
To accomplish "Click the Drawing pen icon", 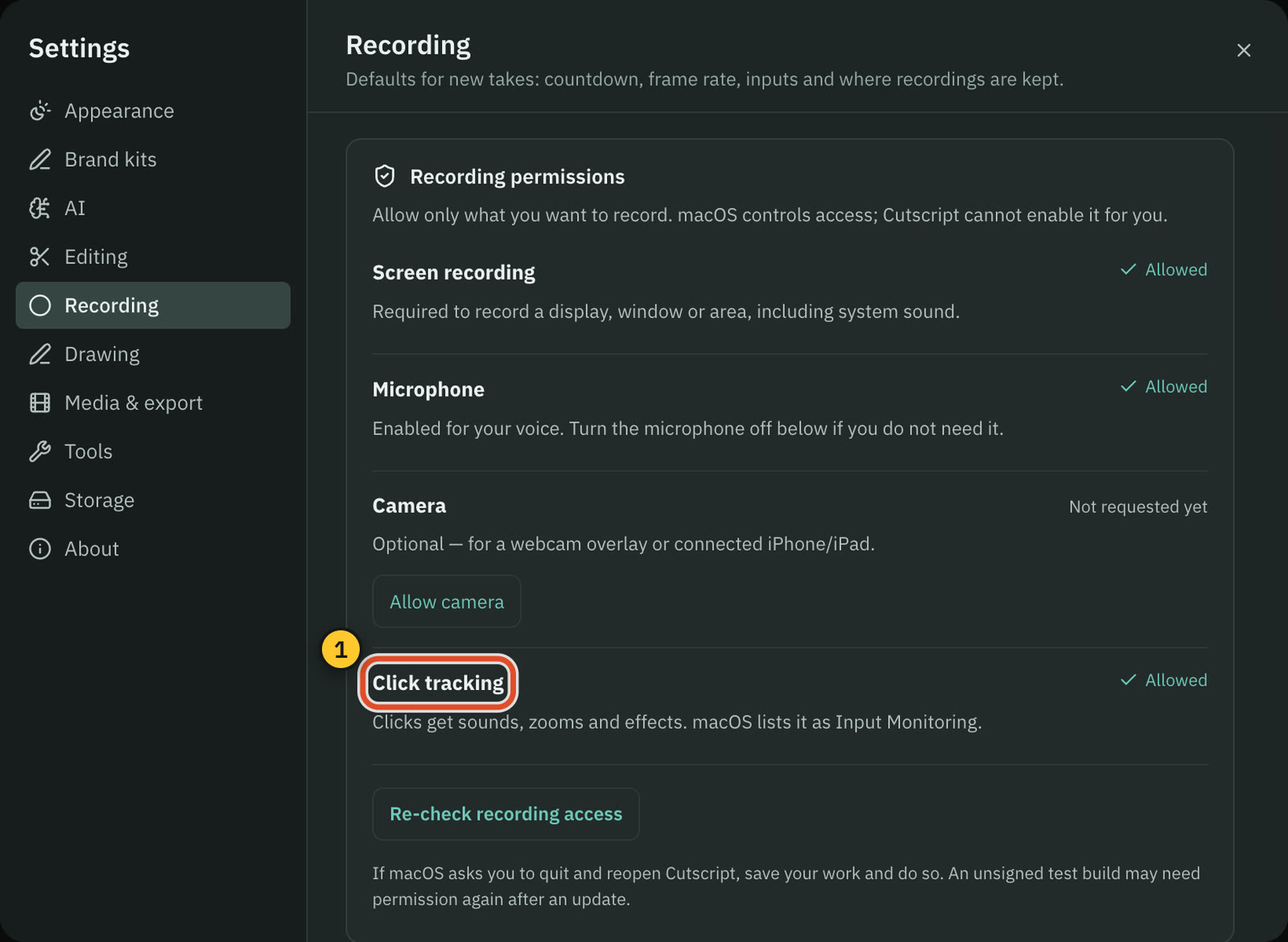I will pyautogui.click(x=39, y=354).
